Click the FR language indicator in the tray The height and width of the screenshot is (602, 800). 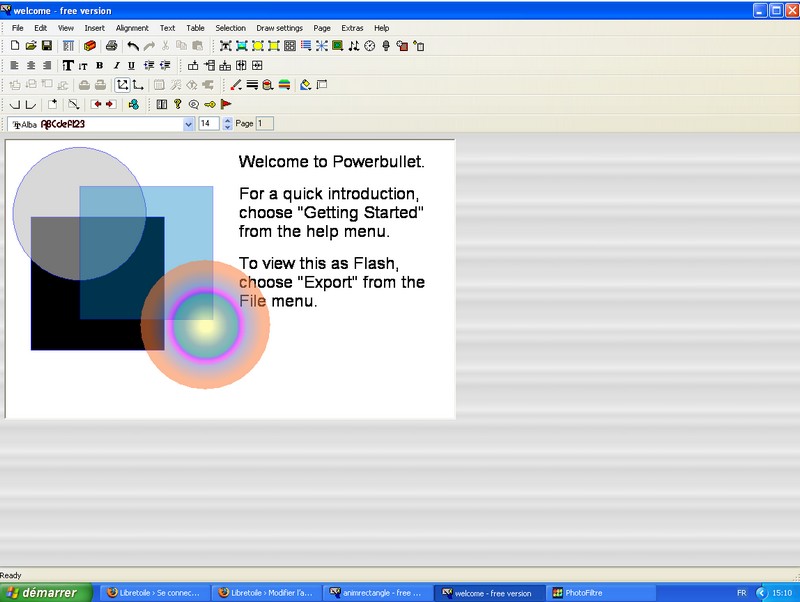click(741, 593)
